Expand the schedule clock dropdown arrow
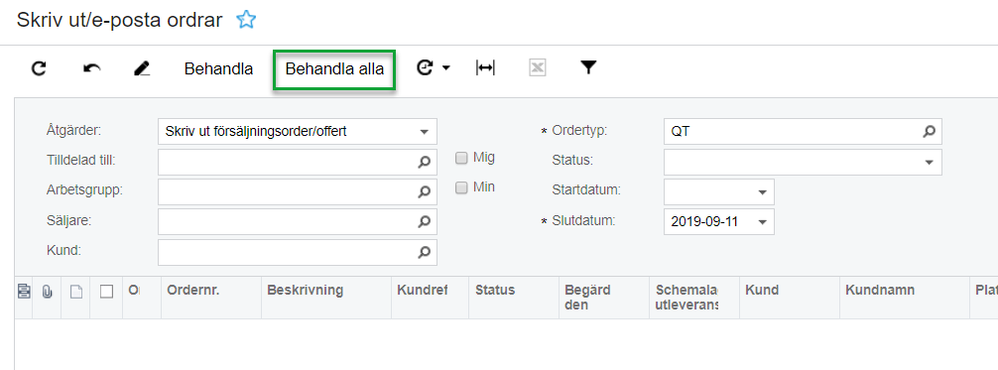 446,68
